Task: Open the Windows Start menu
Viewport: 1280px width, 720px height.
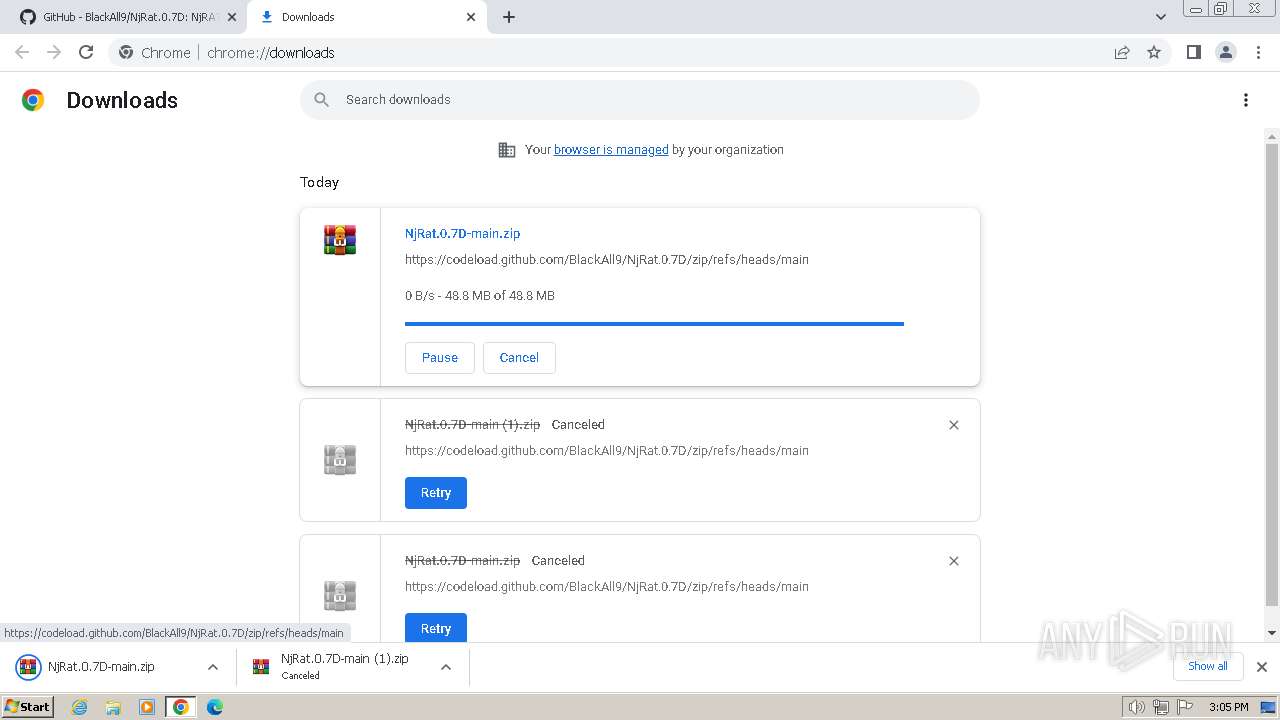Action: pyautogui.click(x=28, y=706)
